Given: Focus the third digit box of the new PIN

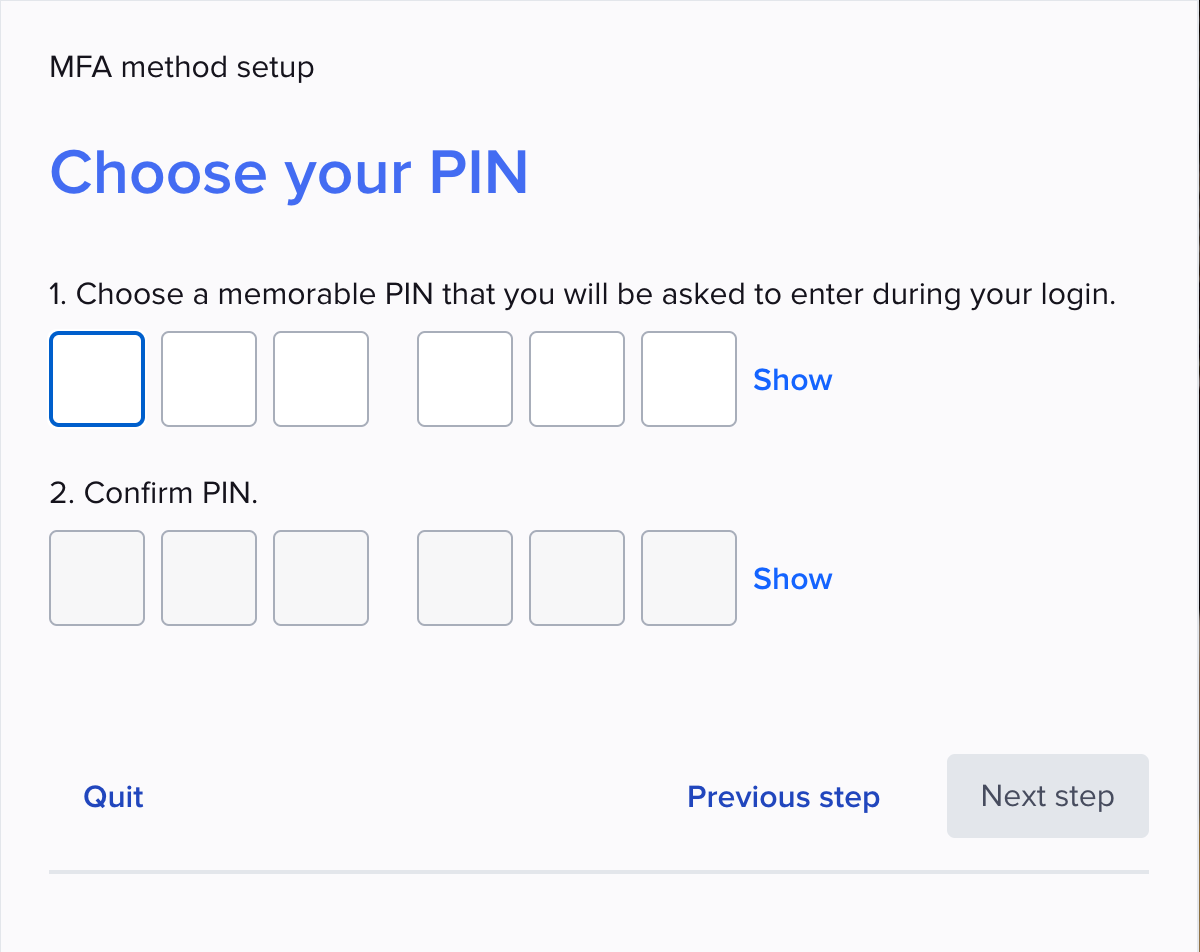Looking at the screenshot, I should point(321,379).
